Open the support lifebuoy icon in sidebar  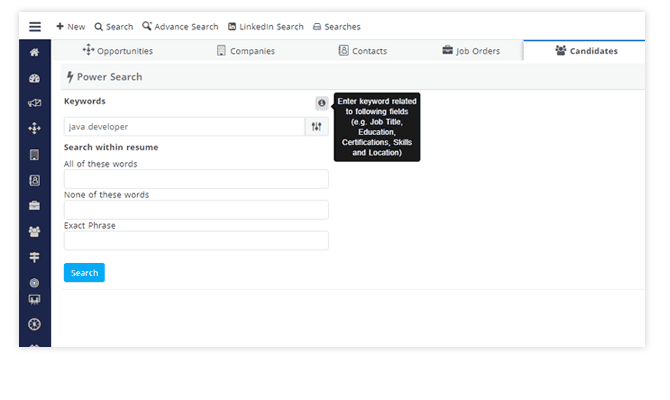click(35, 324)
